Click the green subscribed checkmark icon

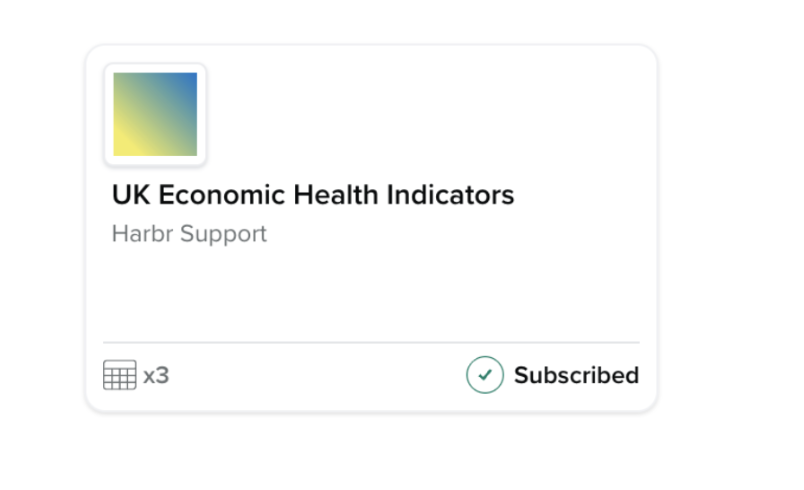(484, 375)
